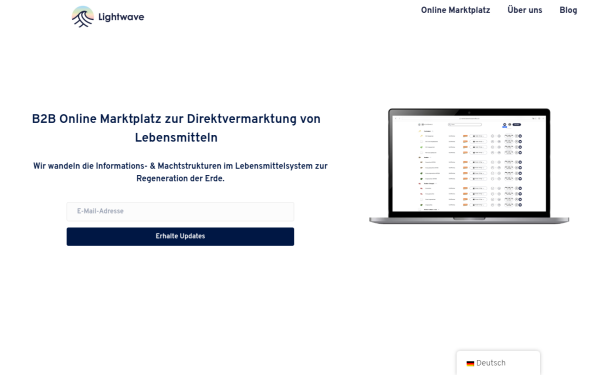
Task: Click the German flag icon
Action: (x=470, y=363)
